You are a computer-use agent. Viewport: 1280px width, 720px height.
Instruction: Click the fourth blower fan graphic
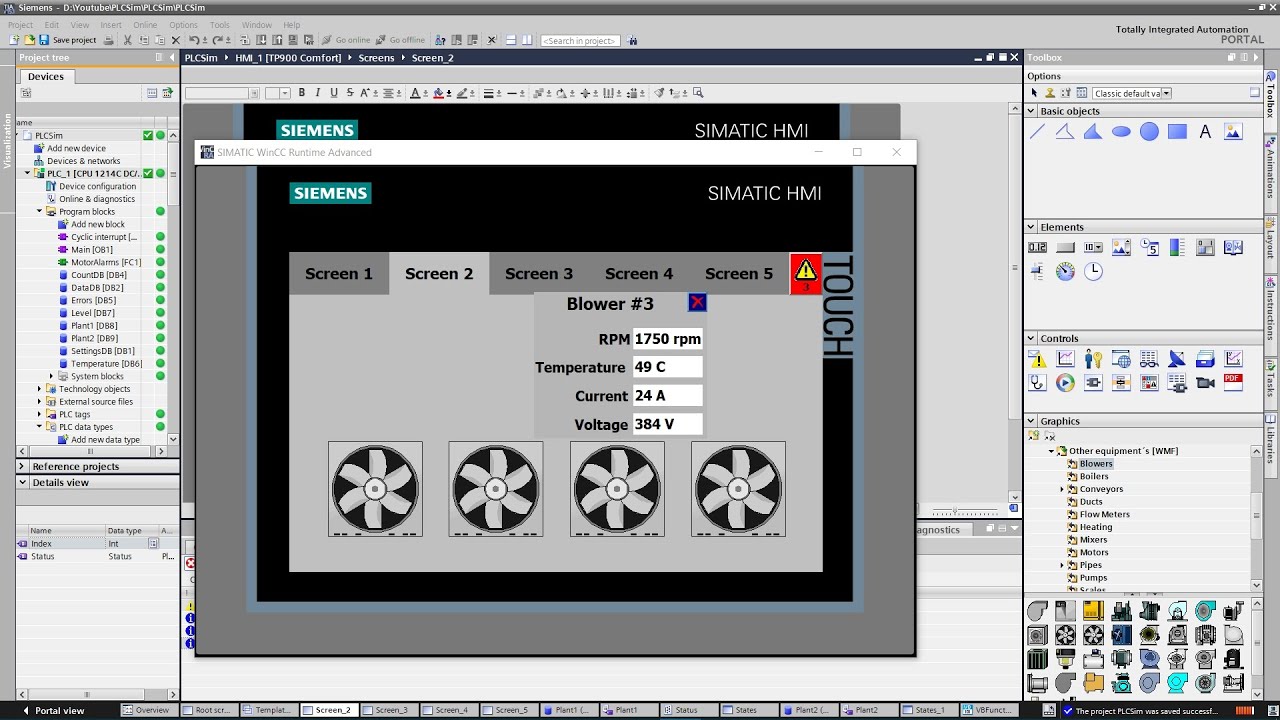pos(738,489)
